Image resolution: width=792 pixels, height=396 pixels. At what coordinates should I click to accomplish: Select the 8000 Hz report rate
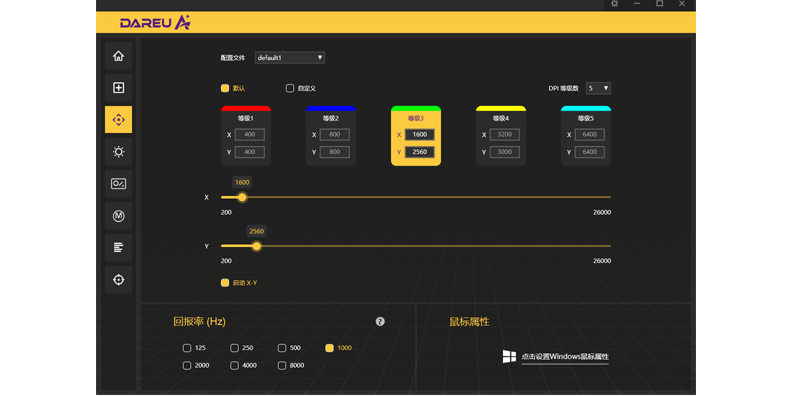[282, 365]
